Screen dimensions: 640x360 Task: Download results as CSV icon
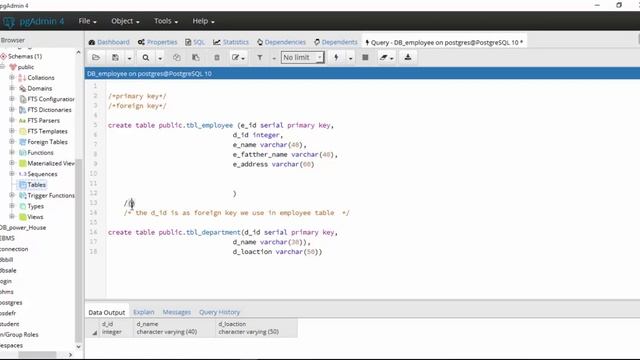(x=408, y=58)
